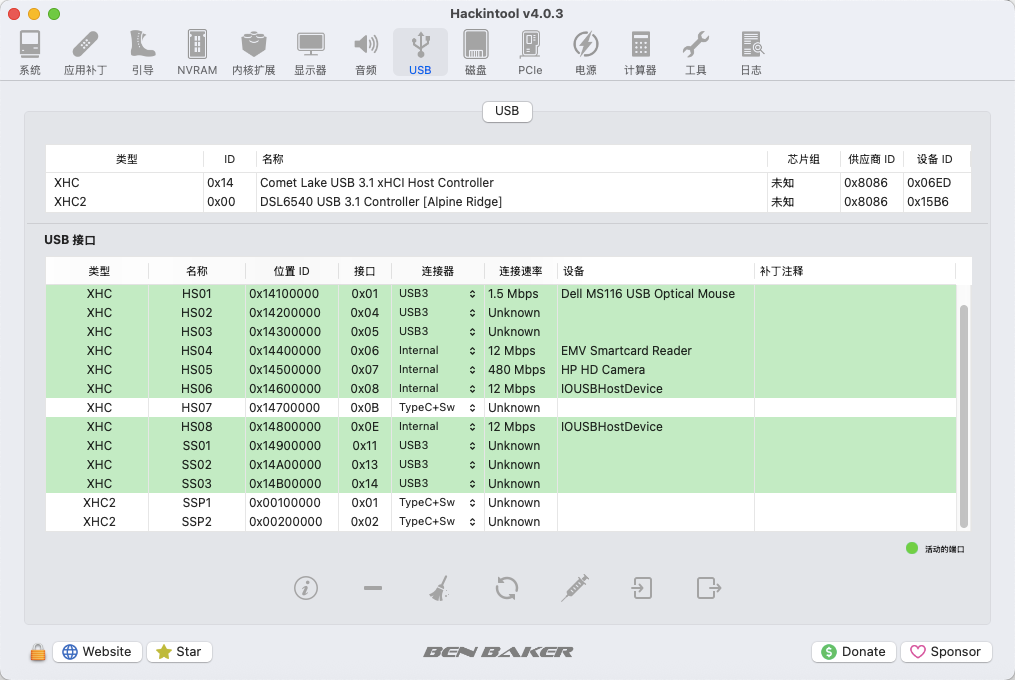Click the padlock icon
The width and height of the screenshot is (1015, 680).
click(38, 652)
